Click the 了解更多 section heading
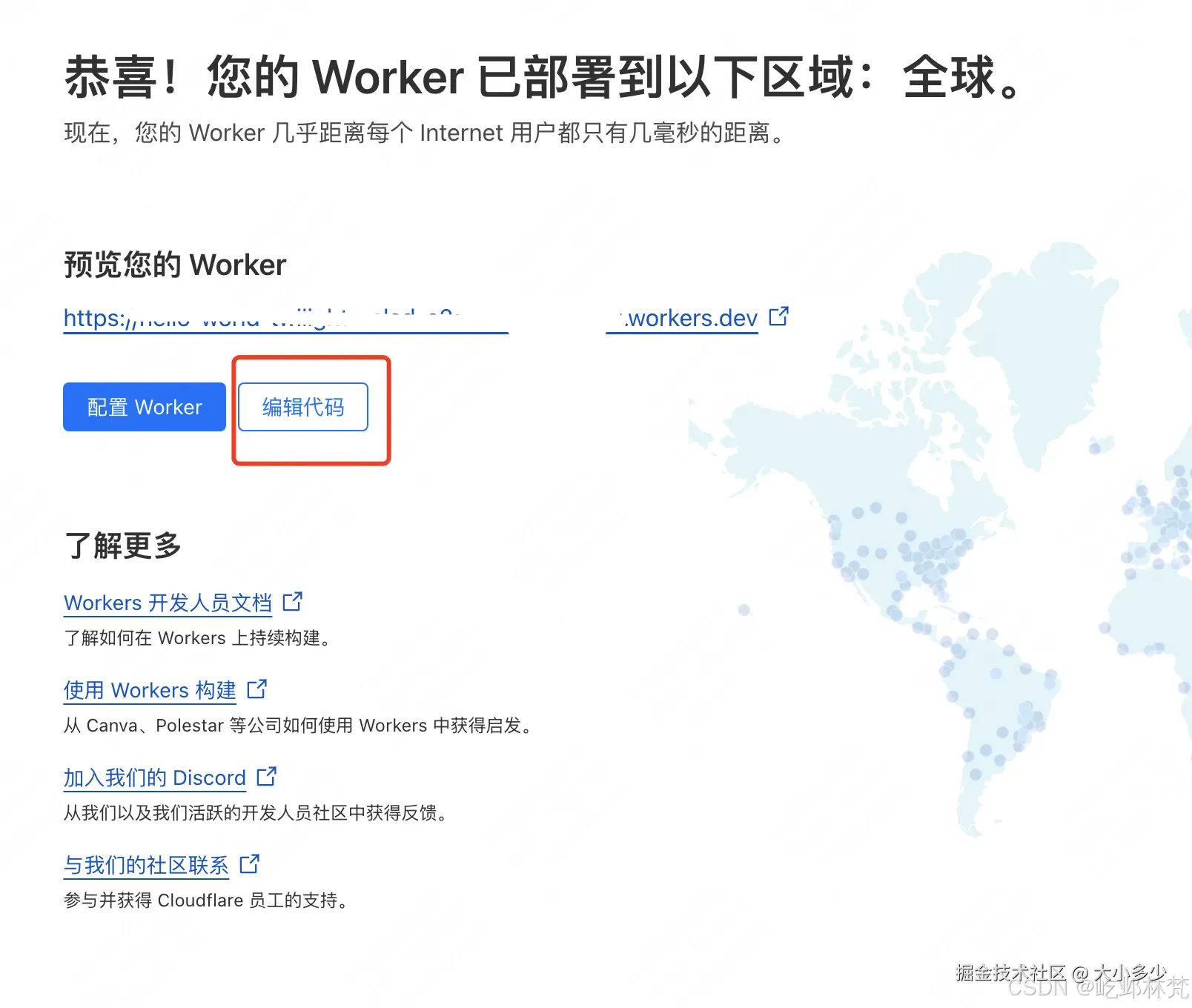Screen dimensions: 1192x1008 tap(123, 546)
